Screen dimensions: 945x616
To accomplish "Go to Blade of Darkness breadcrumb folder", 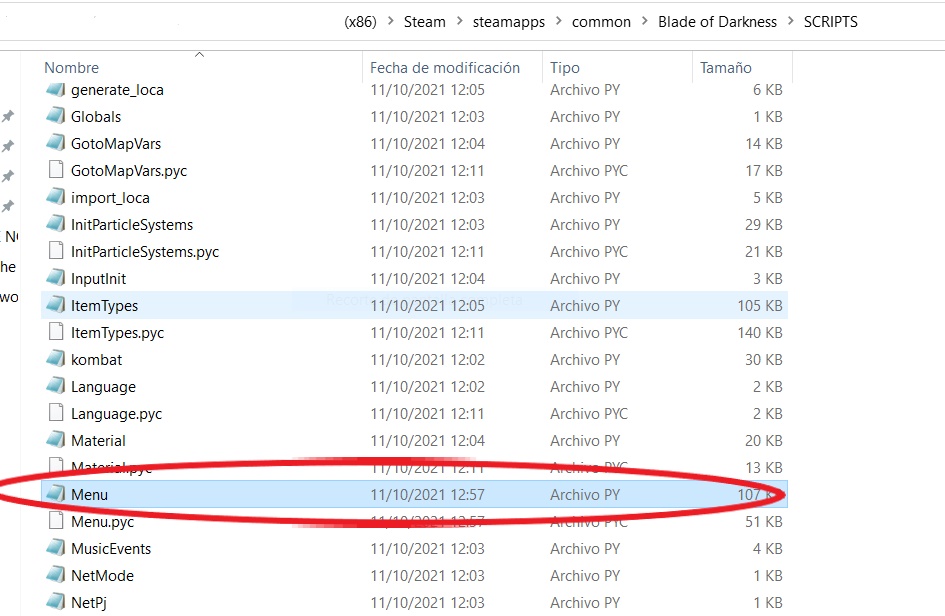I will 717,22.
